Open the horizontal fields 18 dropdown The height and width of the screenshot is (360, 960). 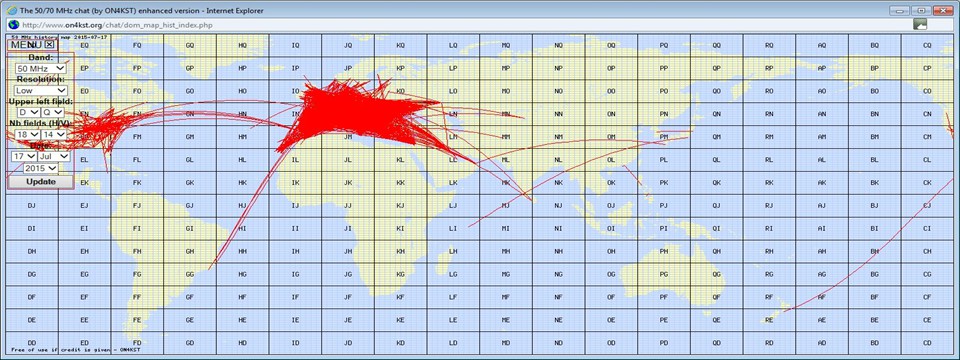point(26,134)
